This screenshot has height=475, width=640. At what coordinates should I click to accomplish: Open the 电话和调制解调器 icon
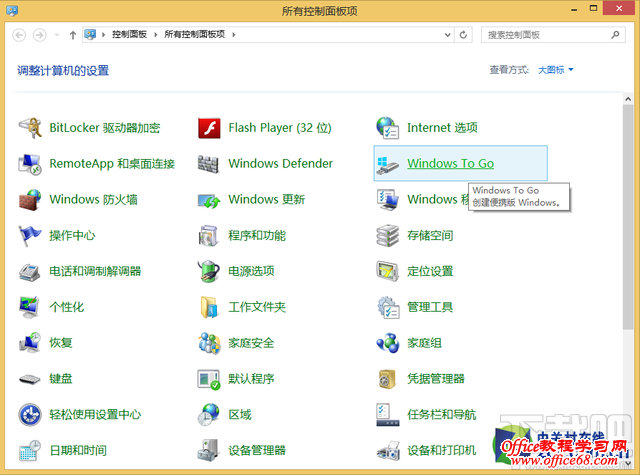click(x=29, y=272)
